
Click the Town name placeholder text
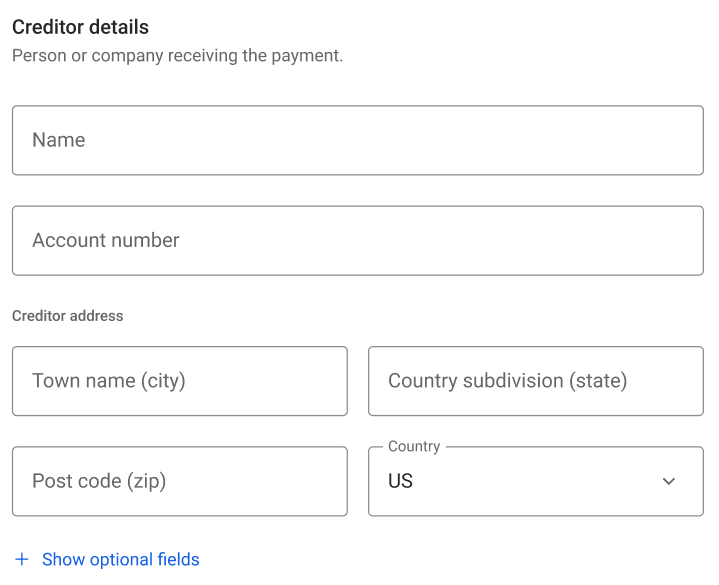(109, 381)
